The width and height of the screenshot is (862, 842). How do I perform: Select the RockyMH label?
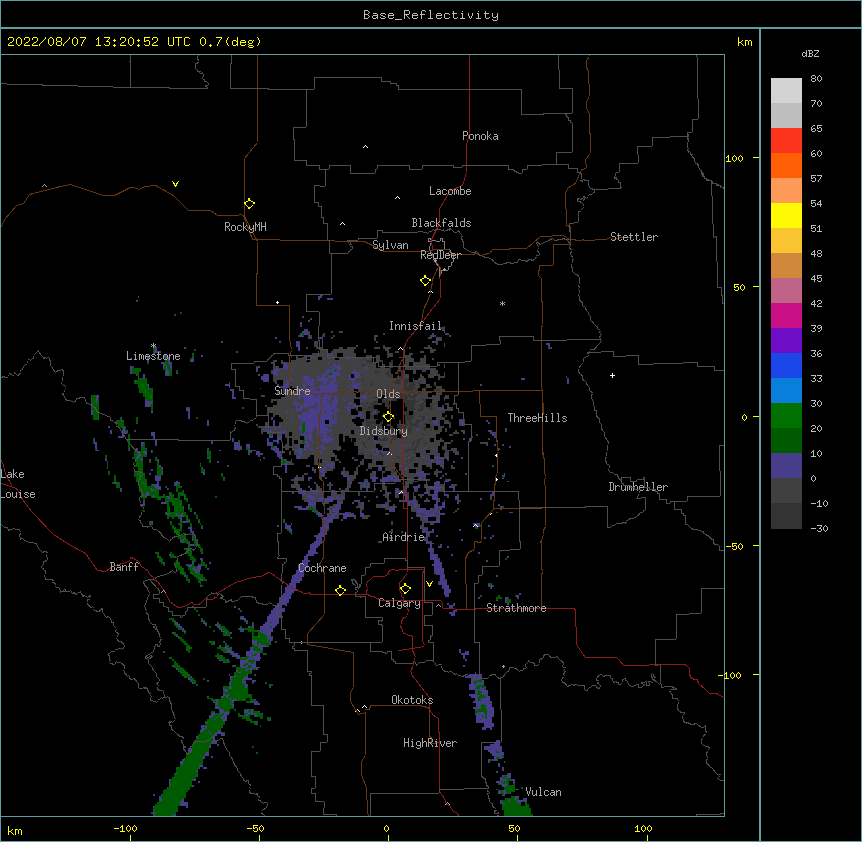tap(245, 227)
